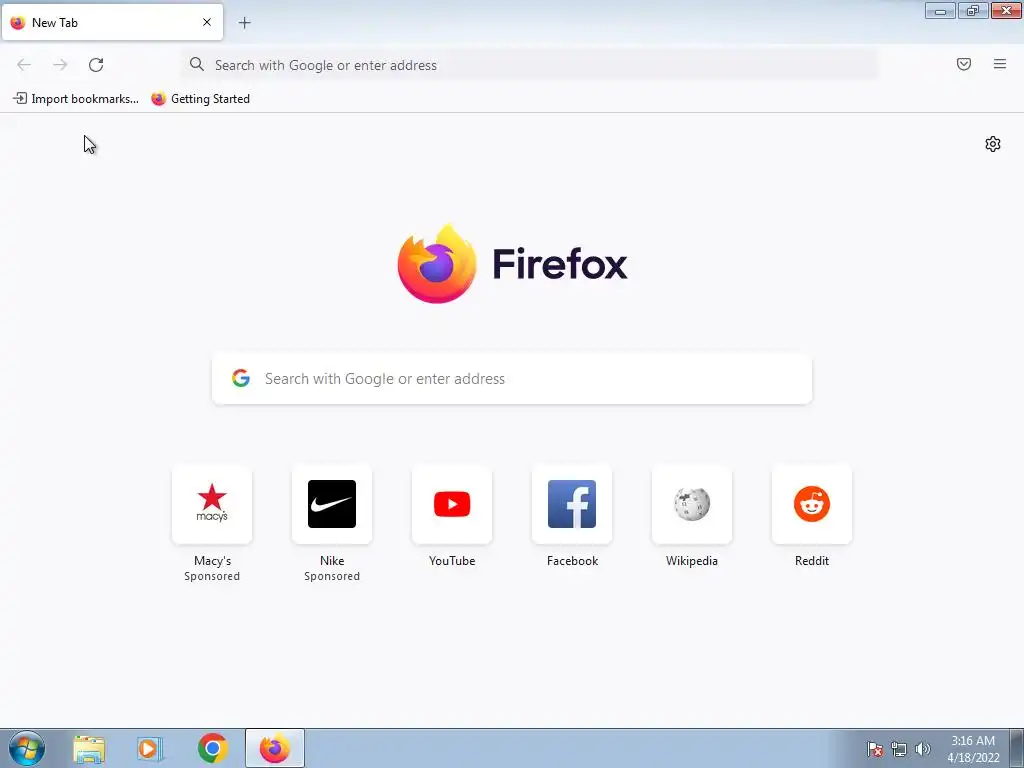This screenshot has width=1024, height=768.
Task: Open the Wikipedia shortcut tile
Action: pos(692,504)
